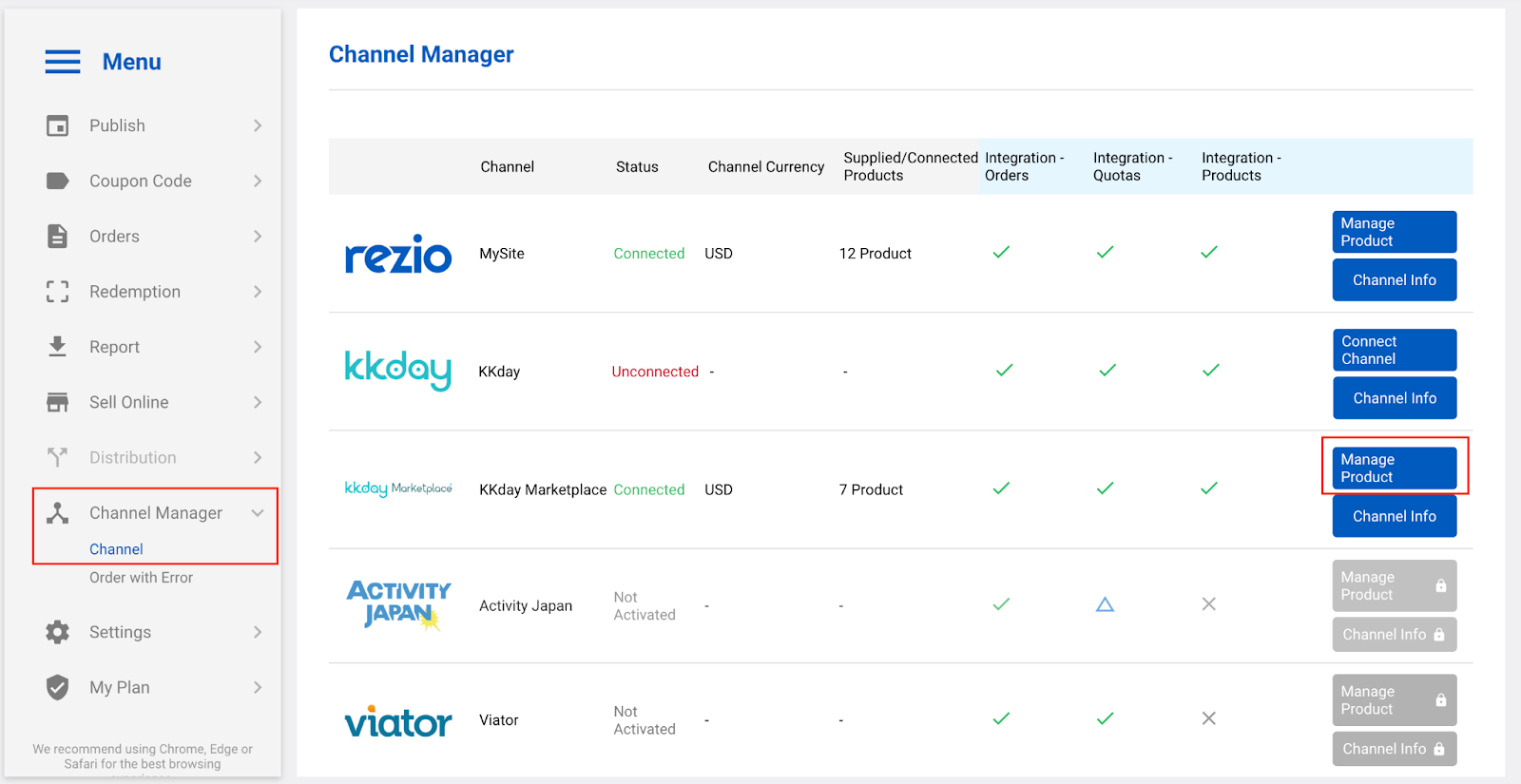Click Connect Channel for KKday
This screenshot has height=784, width=1521.
(x=1395, y=350)
